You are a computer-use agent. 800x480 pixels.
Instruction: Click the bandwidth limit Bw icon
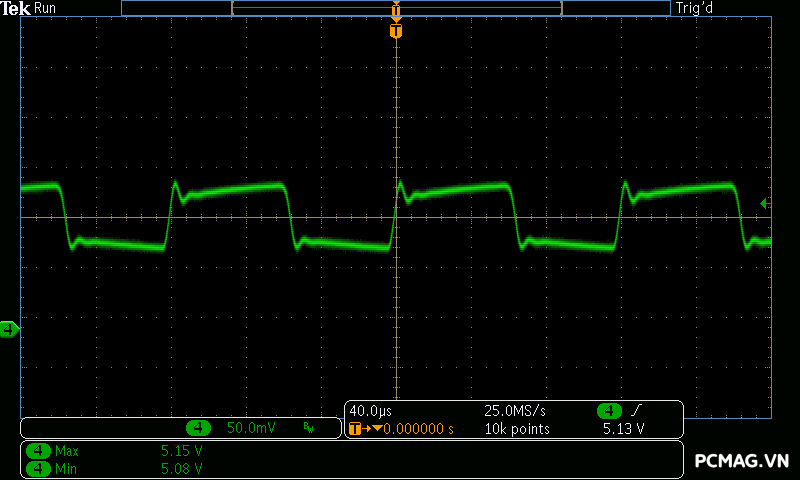[308, 428]
